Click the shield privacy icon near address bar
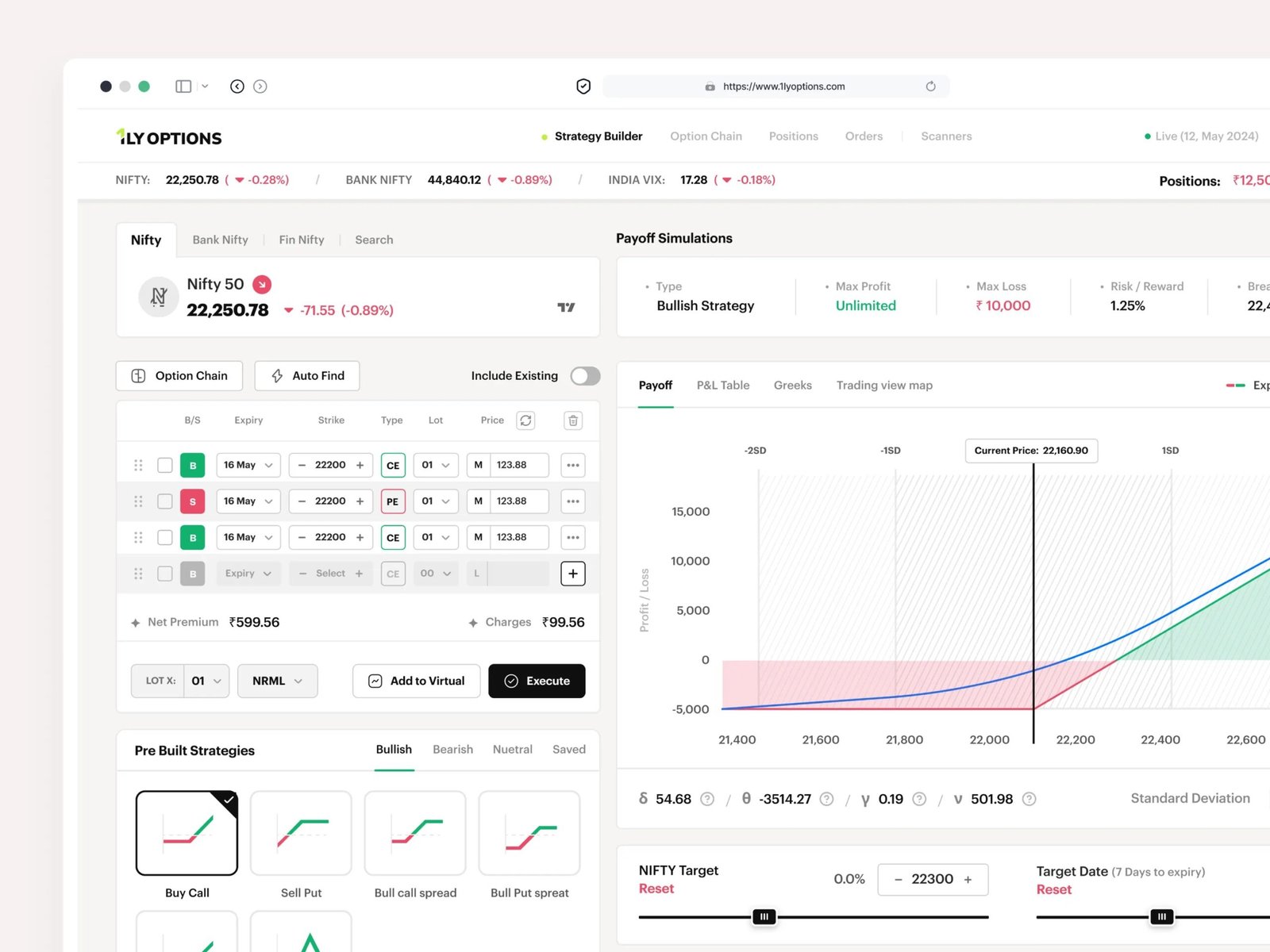This screenshot has height=952, width=1270. (583, 86)
